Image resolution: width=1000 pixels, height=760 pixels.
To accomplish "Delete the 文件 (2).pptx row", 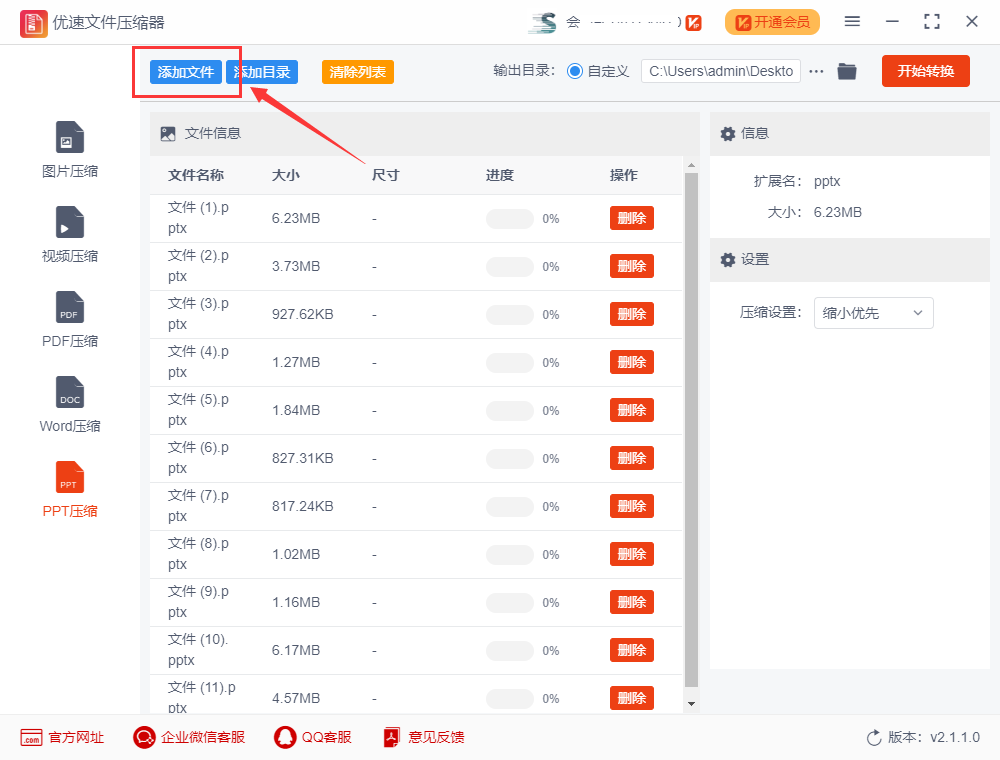I will [631, 267].
